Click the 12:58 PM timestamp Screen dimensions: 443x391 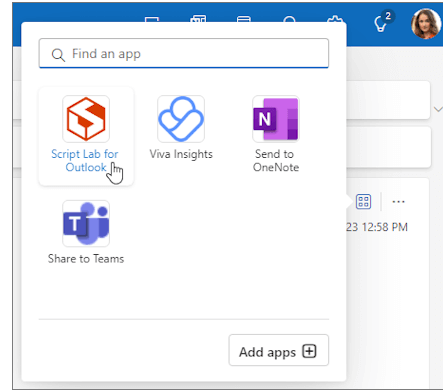tap(385, 227)
